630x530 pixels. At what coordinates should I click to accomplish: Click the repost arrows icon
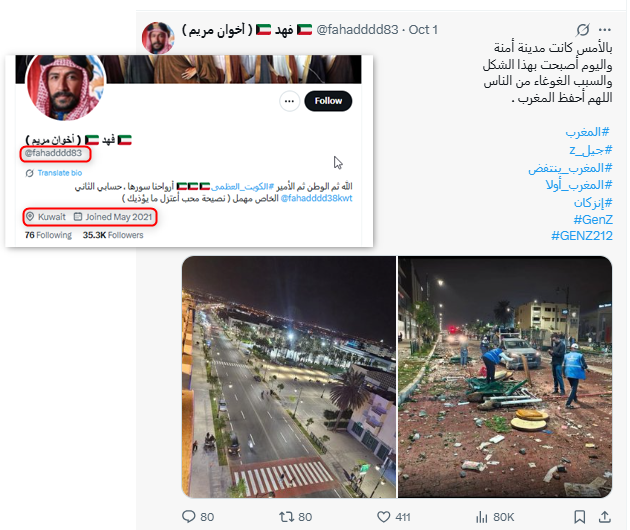tap(286, 516)
